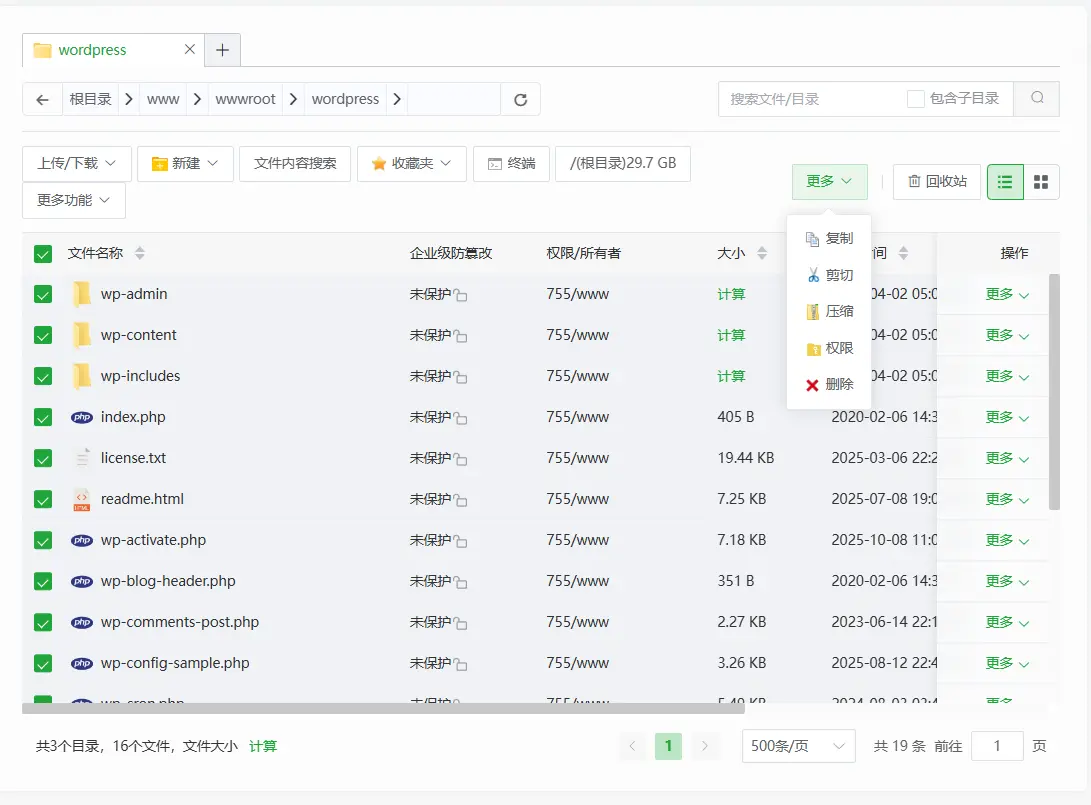The width and height of the screenshot is (1091, 805).
Task: Open the 500条/页 page size dropdown
Action: tap(799, 747)
